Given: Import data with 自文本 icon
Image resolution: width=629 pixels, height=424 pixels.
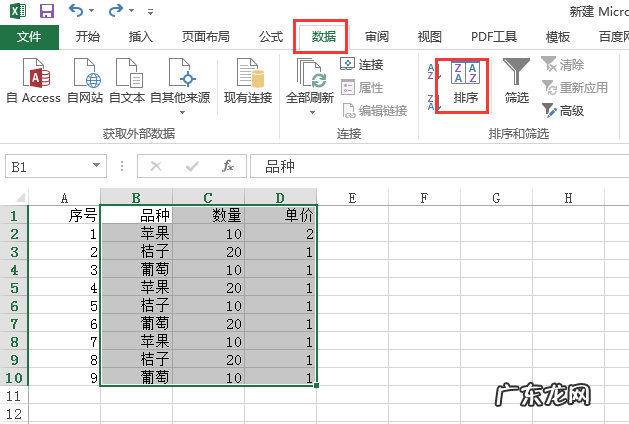Looking at the screenshot, I should click(127, 81).
